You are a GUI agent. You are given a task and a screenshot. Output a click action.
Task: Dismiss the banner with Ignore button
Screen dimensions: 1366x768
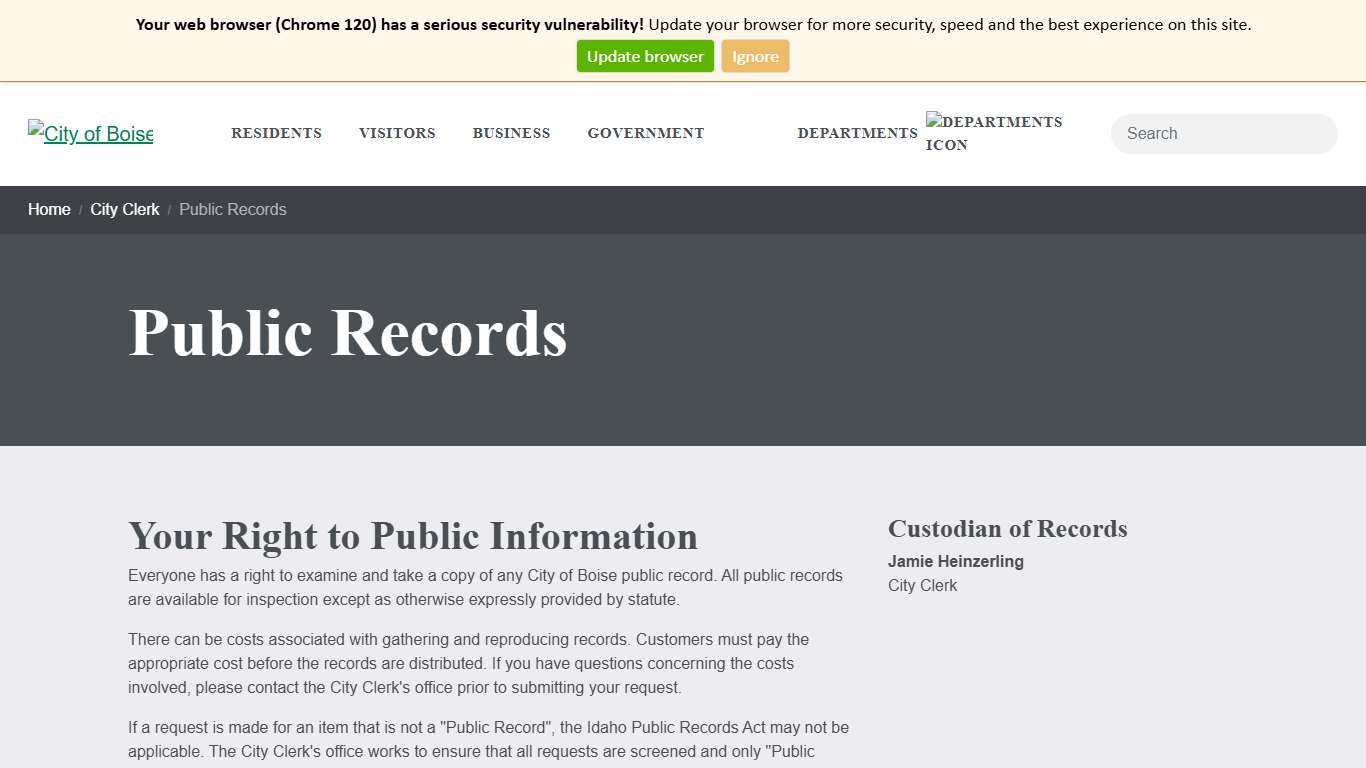755,56
